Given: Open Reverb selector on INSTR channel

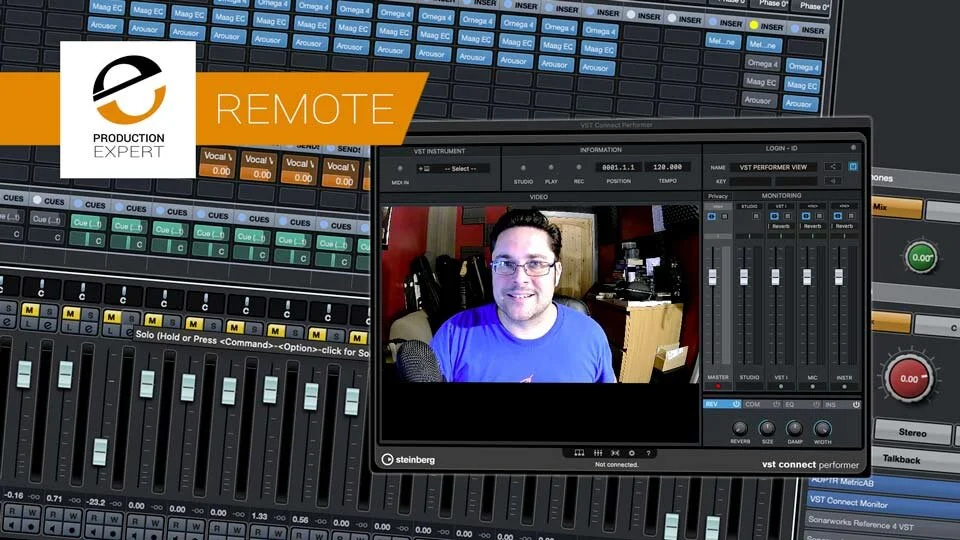Looking at the screenshot, I should (844, 227).
